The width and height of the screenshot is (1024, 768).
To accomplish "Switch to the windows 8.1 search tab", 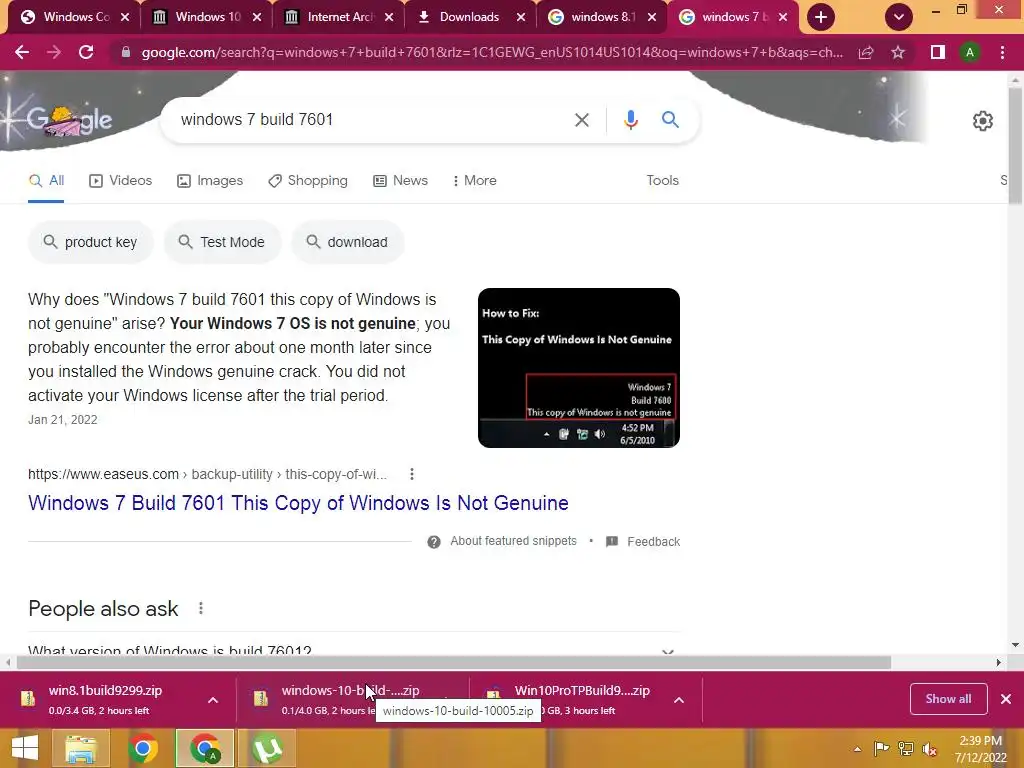I will (602, 17).
